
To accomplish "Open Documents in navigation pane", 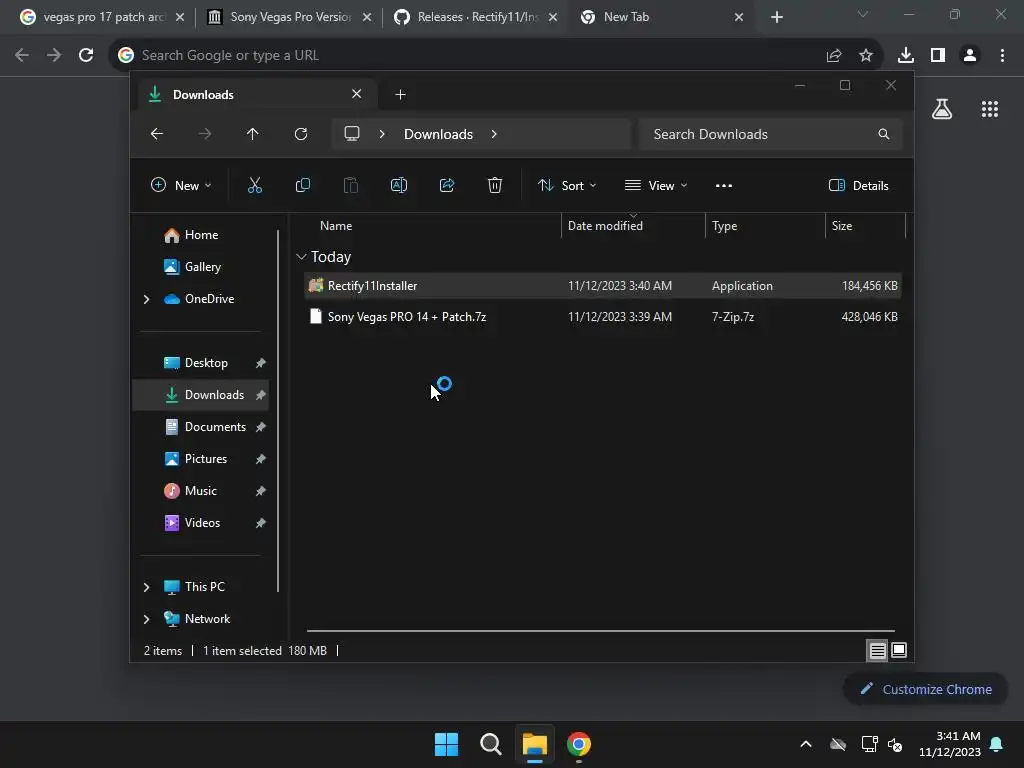I will pyautogui.click(x=203, y=427).
